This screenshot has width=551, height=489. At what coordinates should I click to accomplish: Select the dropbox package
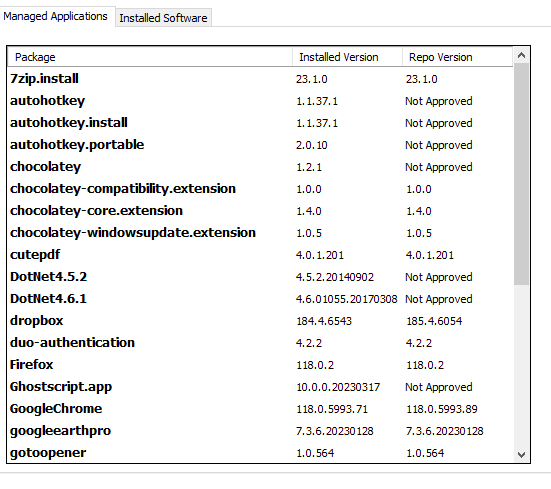(260, 321)
